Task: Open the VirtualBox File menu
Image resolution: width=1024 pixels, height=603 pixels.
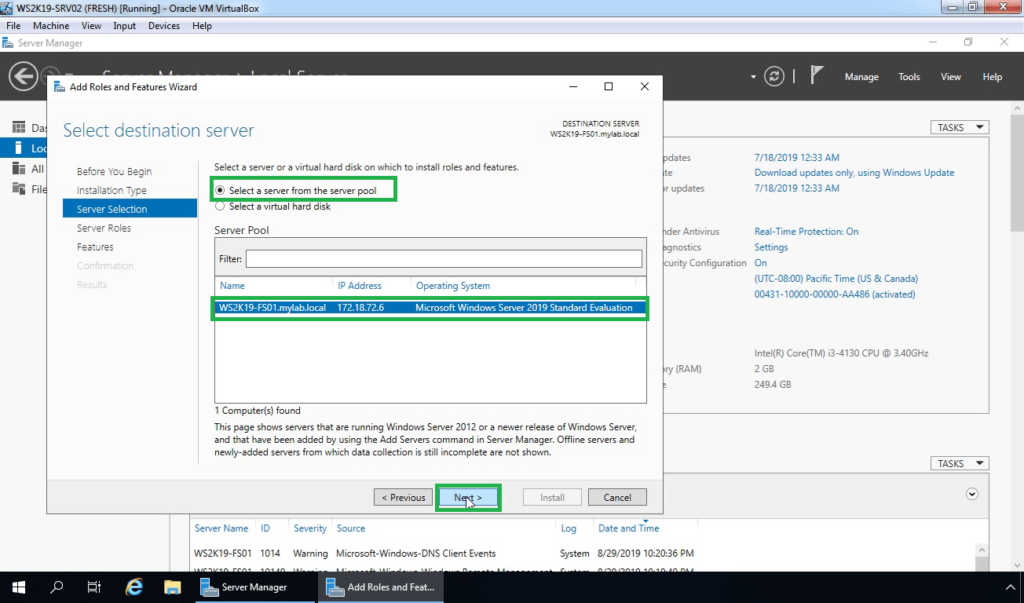Action: tap(13, 25)
